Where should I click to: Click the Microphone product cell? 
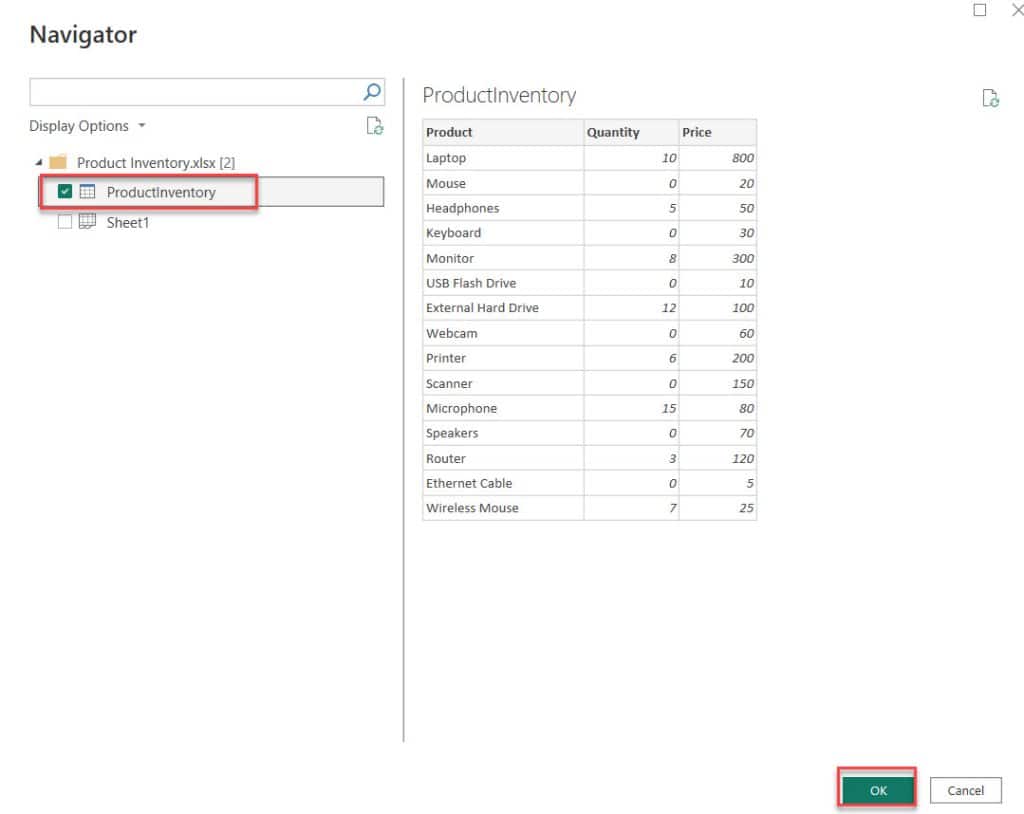(x=503, y=408)
